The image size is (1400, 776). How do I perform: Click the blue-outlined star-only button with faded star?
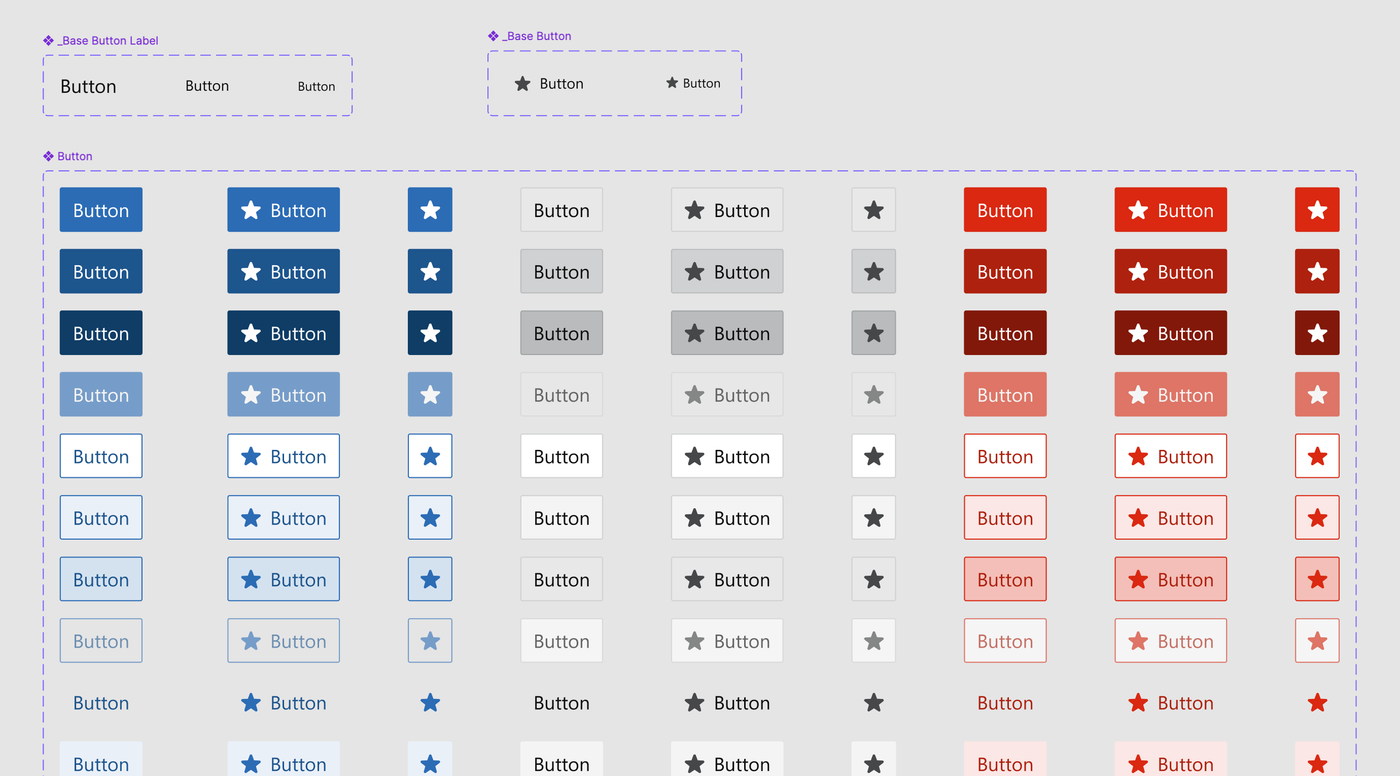click(430, 641)
